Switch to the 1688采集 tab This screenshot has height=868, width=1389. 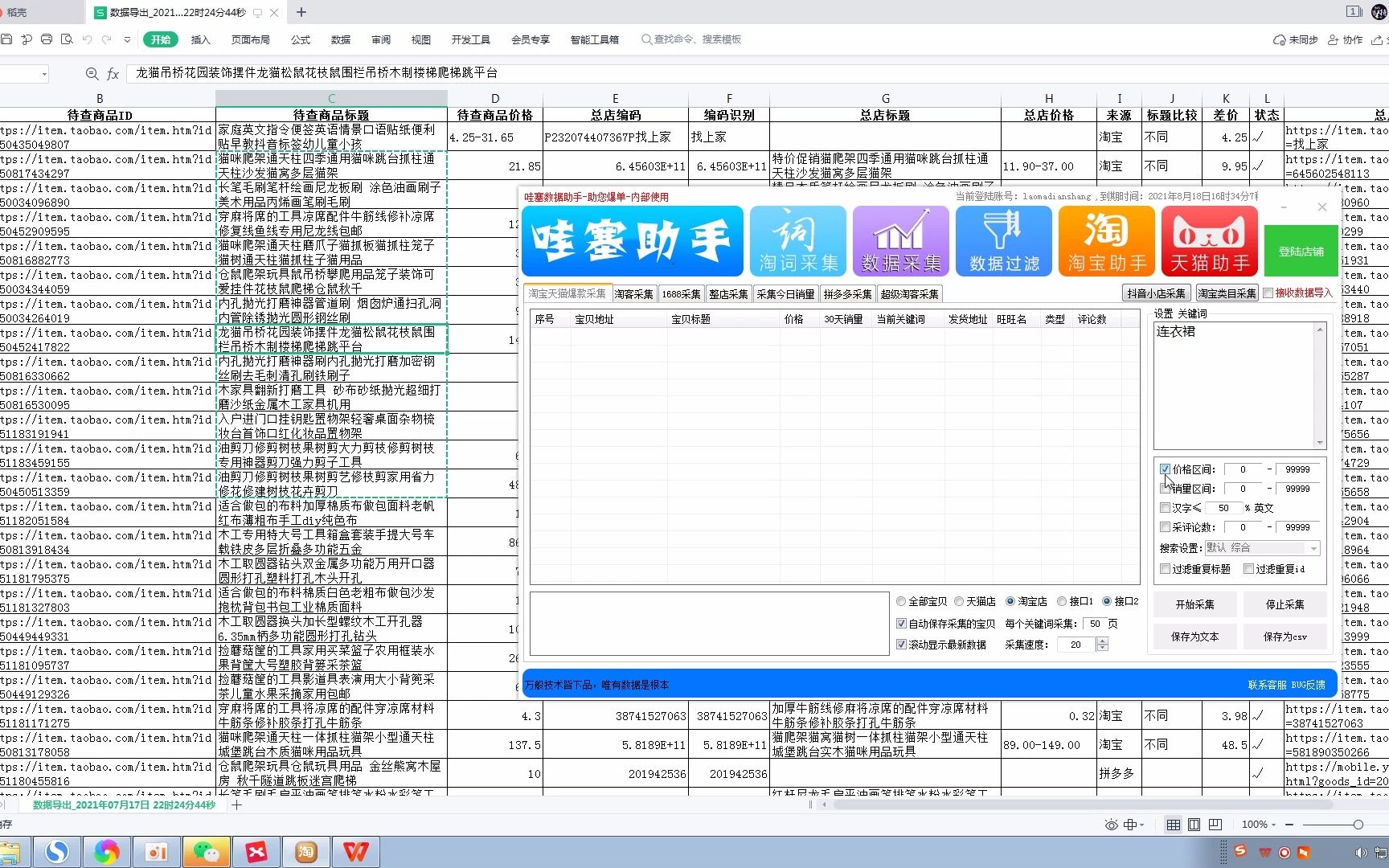(681, 294)
